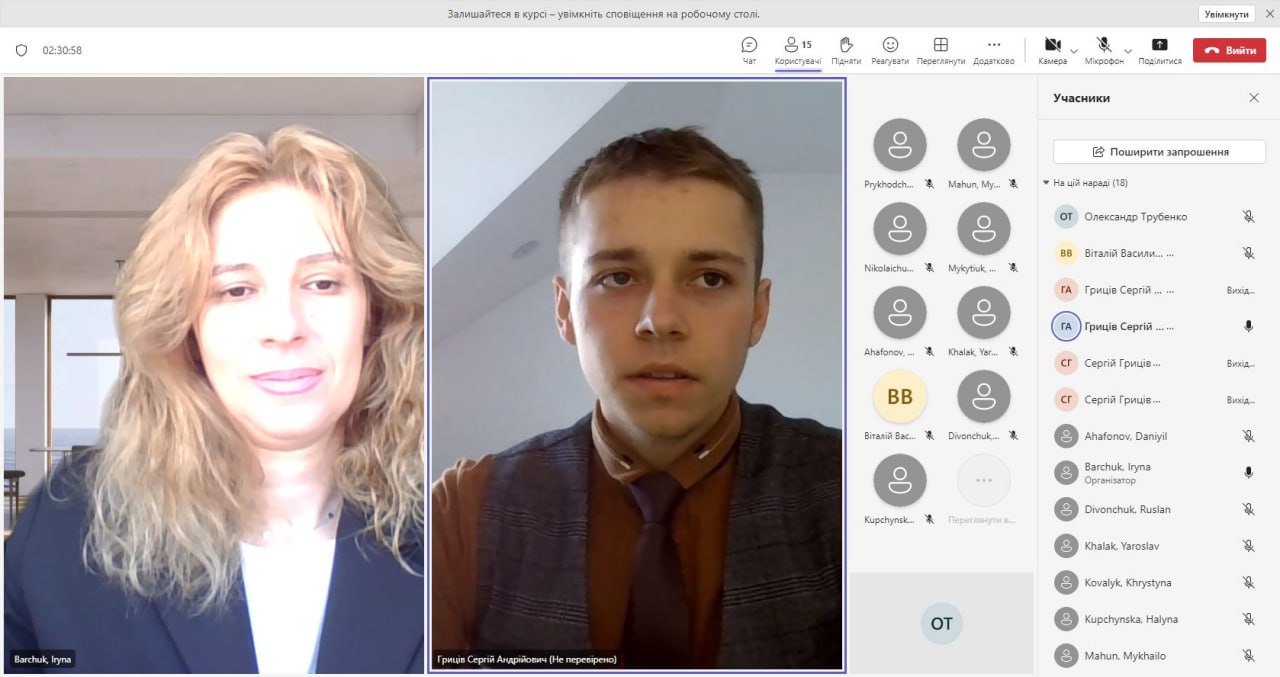Select Олександр Трубенко in participants list
Image resolution: width=1280 pixels, height=677 pixels.
1135,217
